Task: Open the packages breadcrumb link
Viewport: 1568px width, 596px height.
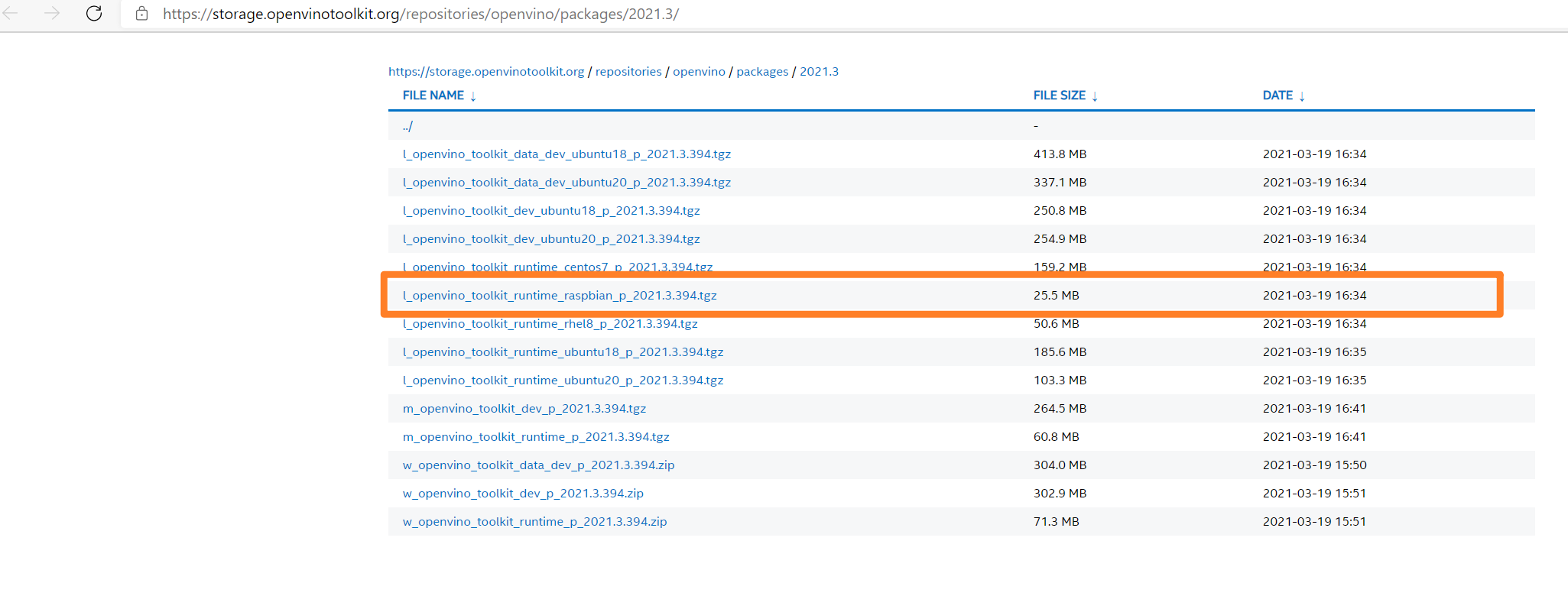Action: pyautogui.click(x=762, y=72)
